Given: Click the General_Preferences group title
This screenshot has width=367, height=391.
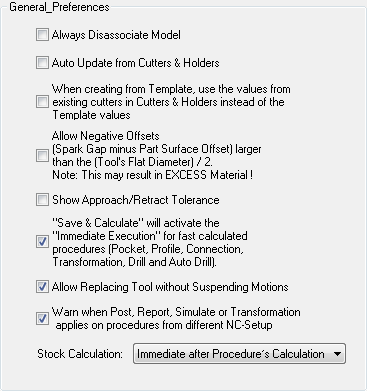Looking at the screenshot, I should (x=59, y=7).
